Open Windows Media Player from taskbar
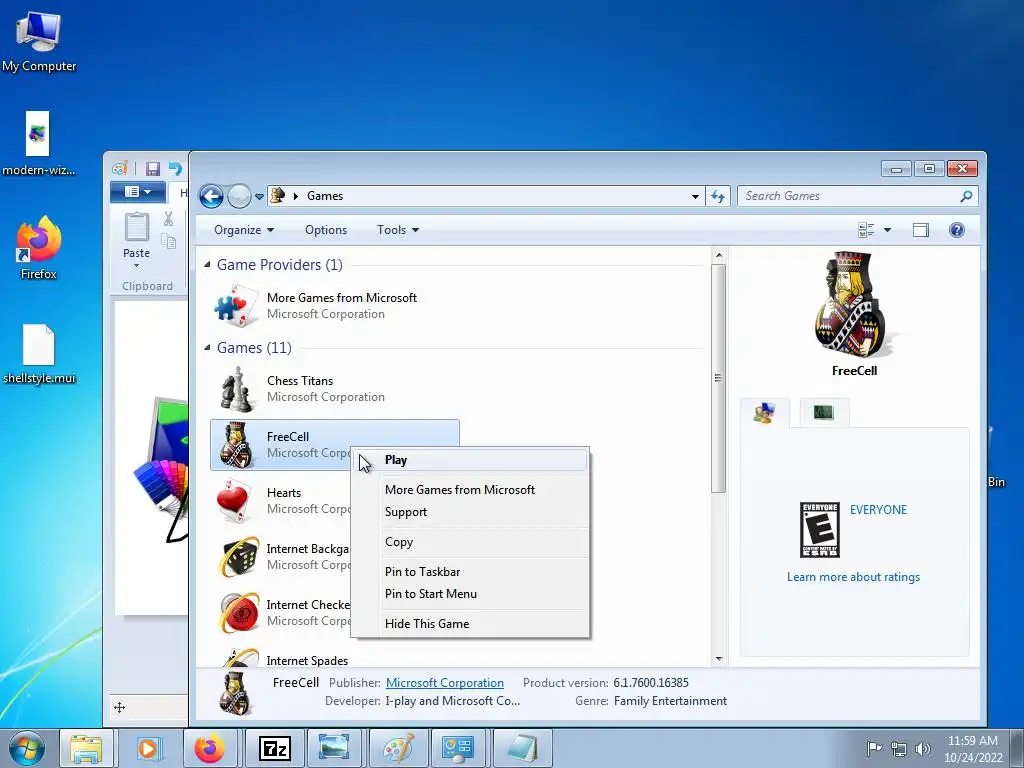 (x=148, y=748)
